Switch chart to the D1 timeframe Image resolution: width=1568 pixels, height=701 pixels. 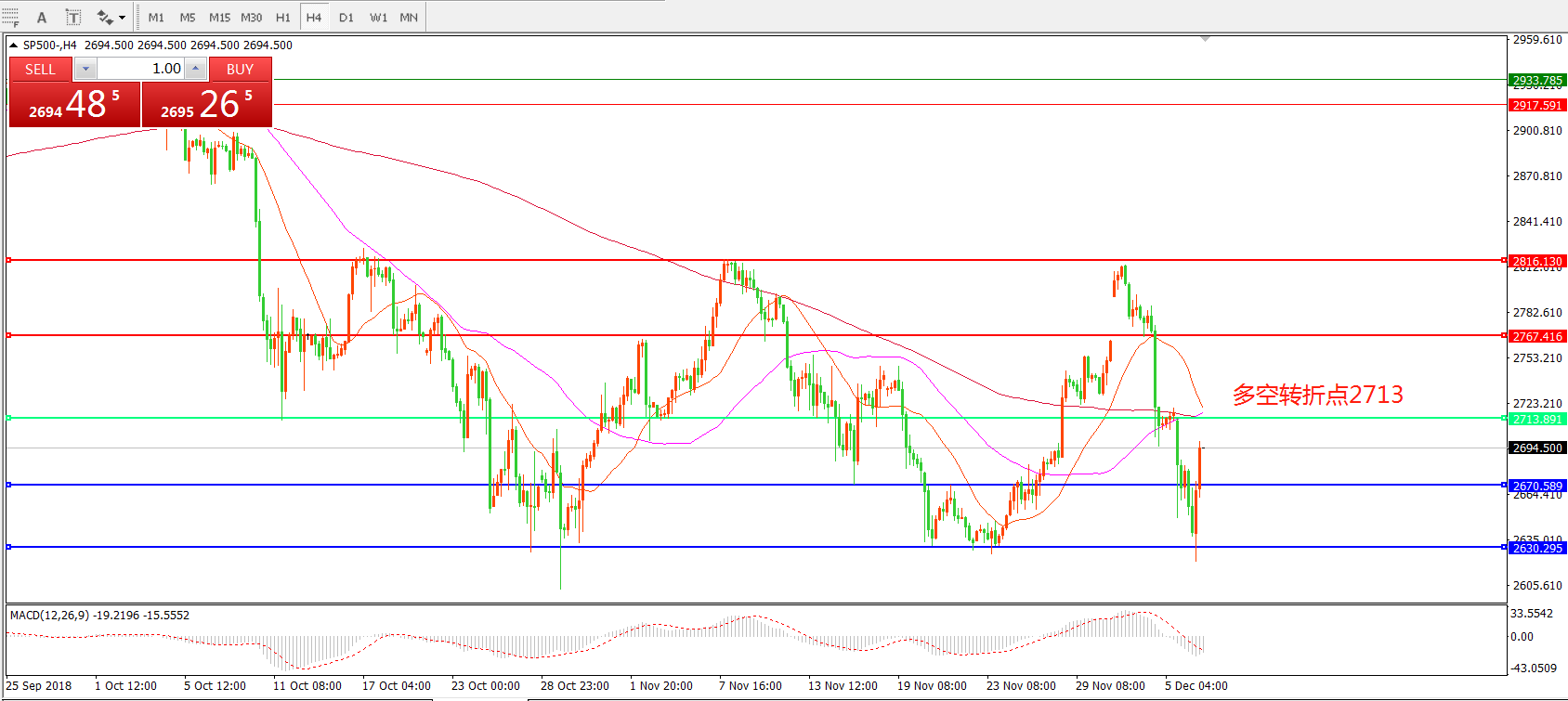346,17
